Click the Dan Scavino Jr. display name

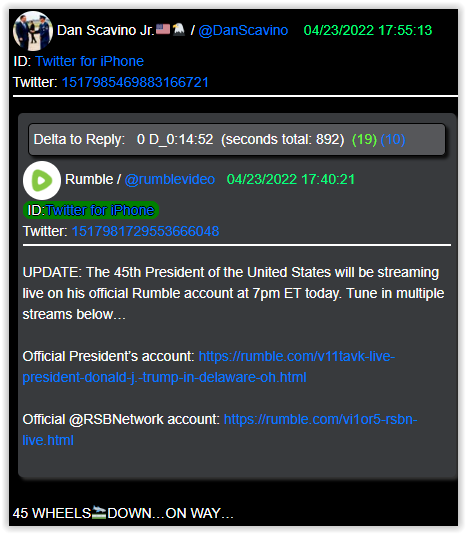click(x=106, y=30)
